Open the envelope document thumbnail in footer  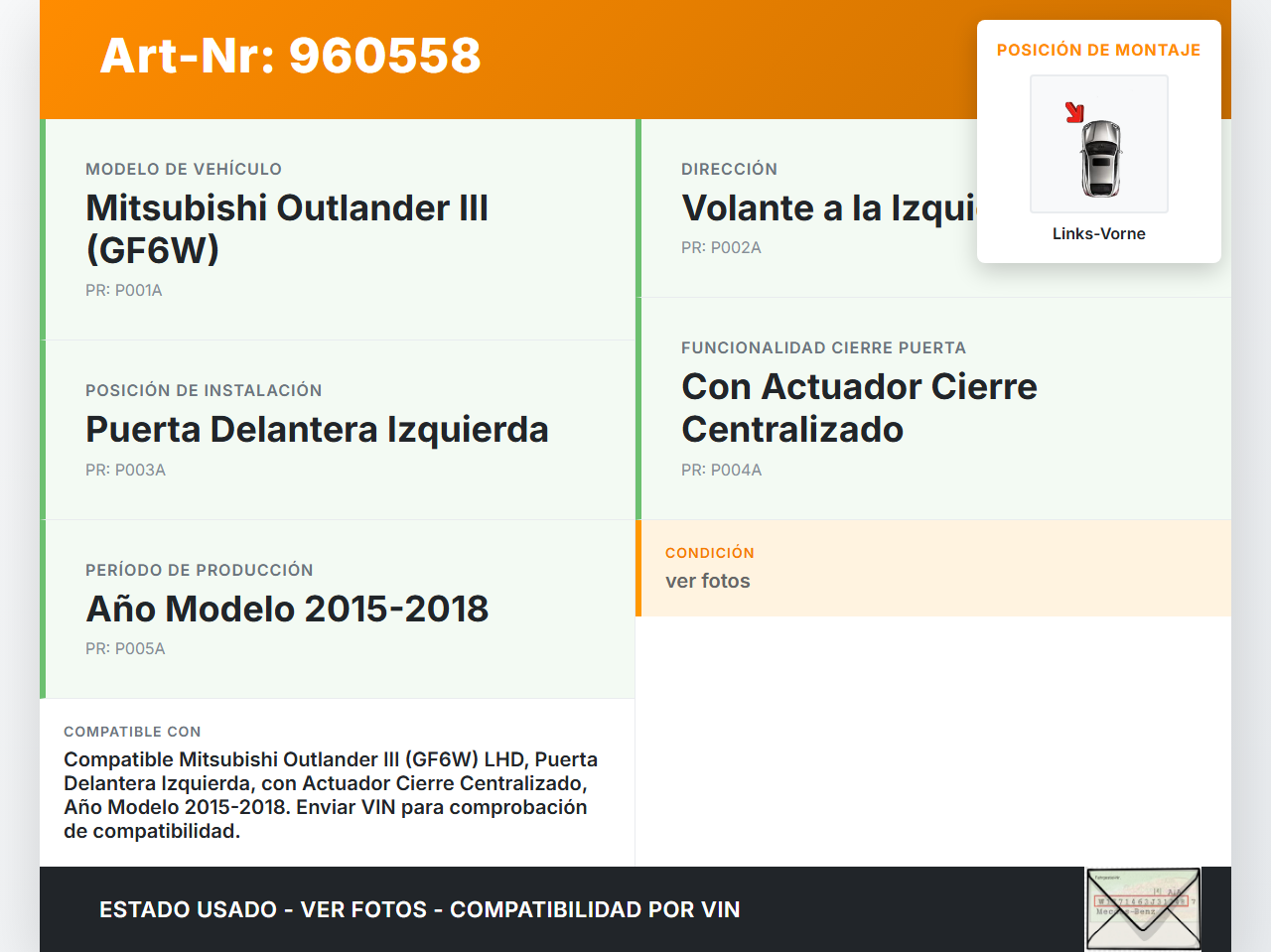1143,909
